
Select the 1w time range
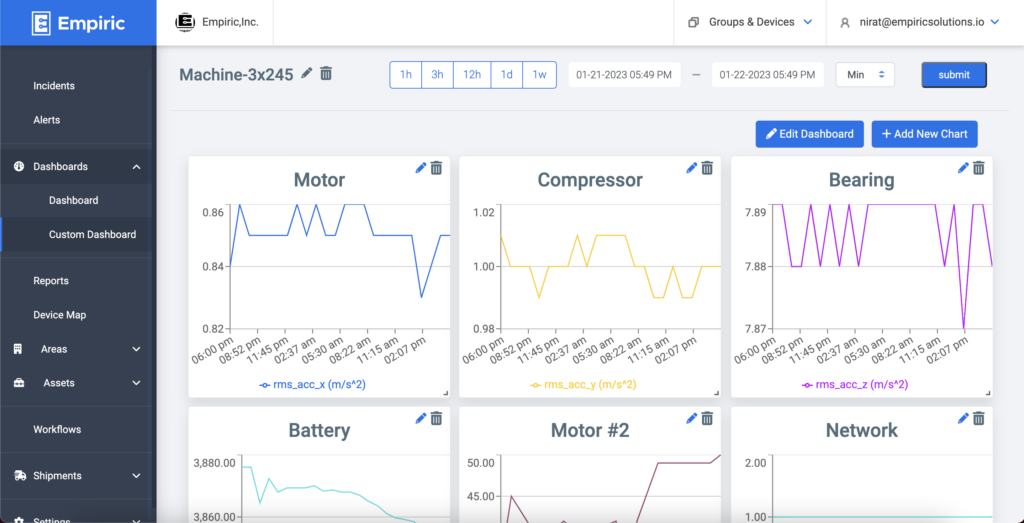click(x=539, y=74)
